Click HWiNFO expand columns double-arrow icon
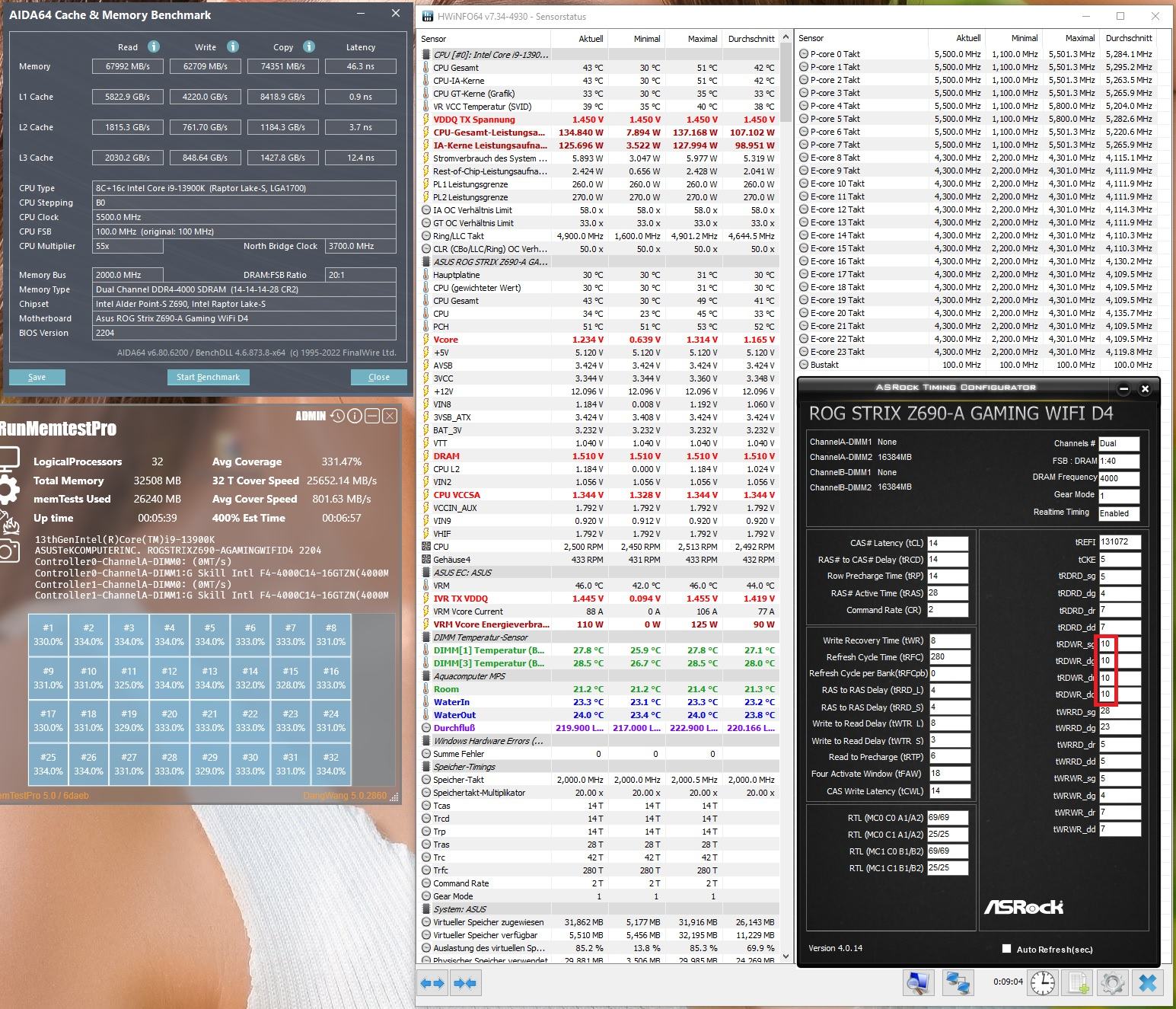The width and height of the screenshot is (1176, 1009). click(x=433, y=984)
